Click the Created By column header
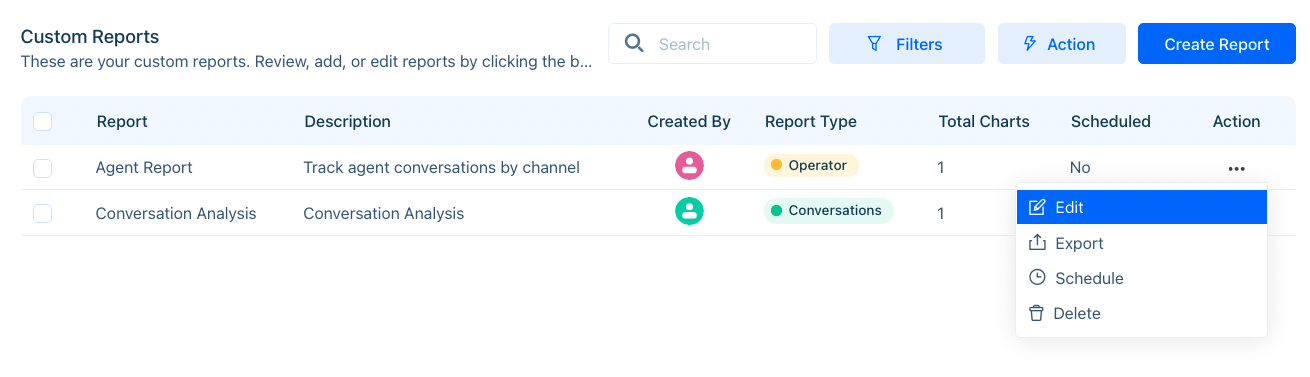Screen dimensions: 1310x377 point(689,122)
